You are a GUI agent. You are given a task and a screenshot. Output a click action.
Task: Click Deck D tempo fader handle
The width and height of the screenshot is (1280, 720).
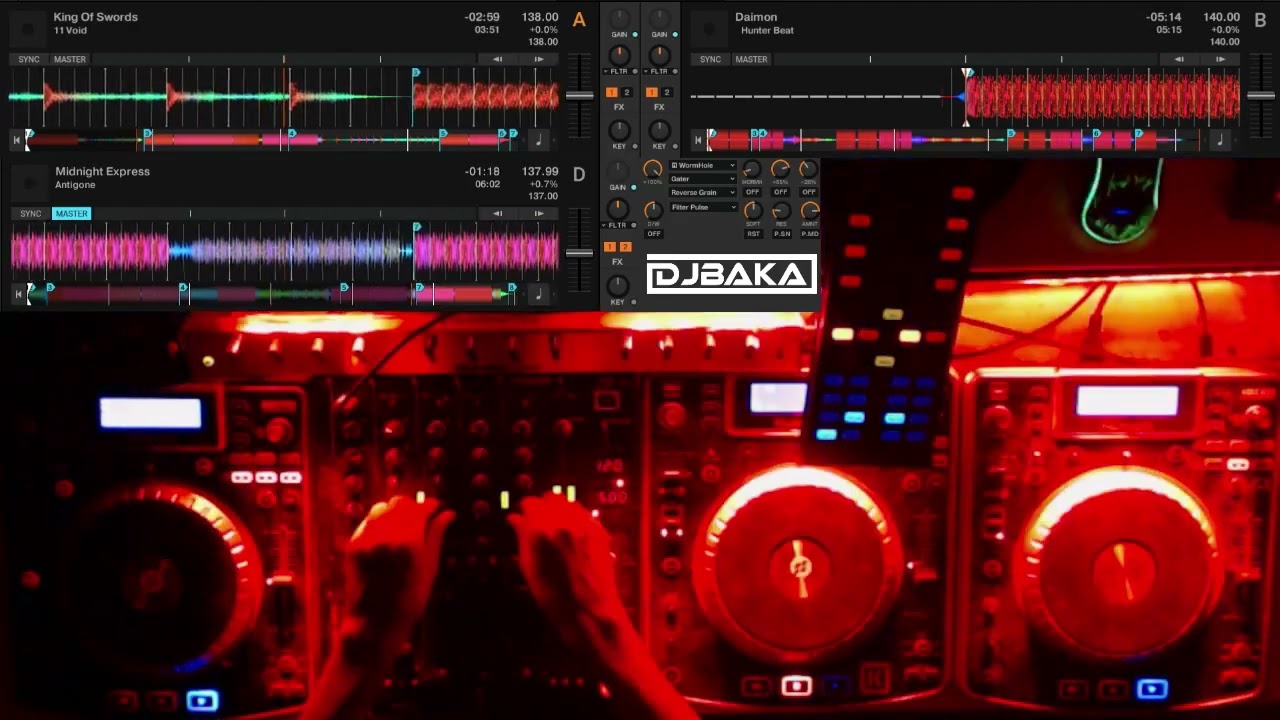tap(579, 252)
